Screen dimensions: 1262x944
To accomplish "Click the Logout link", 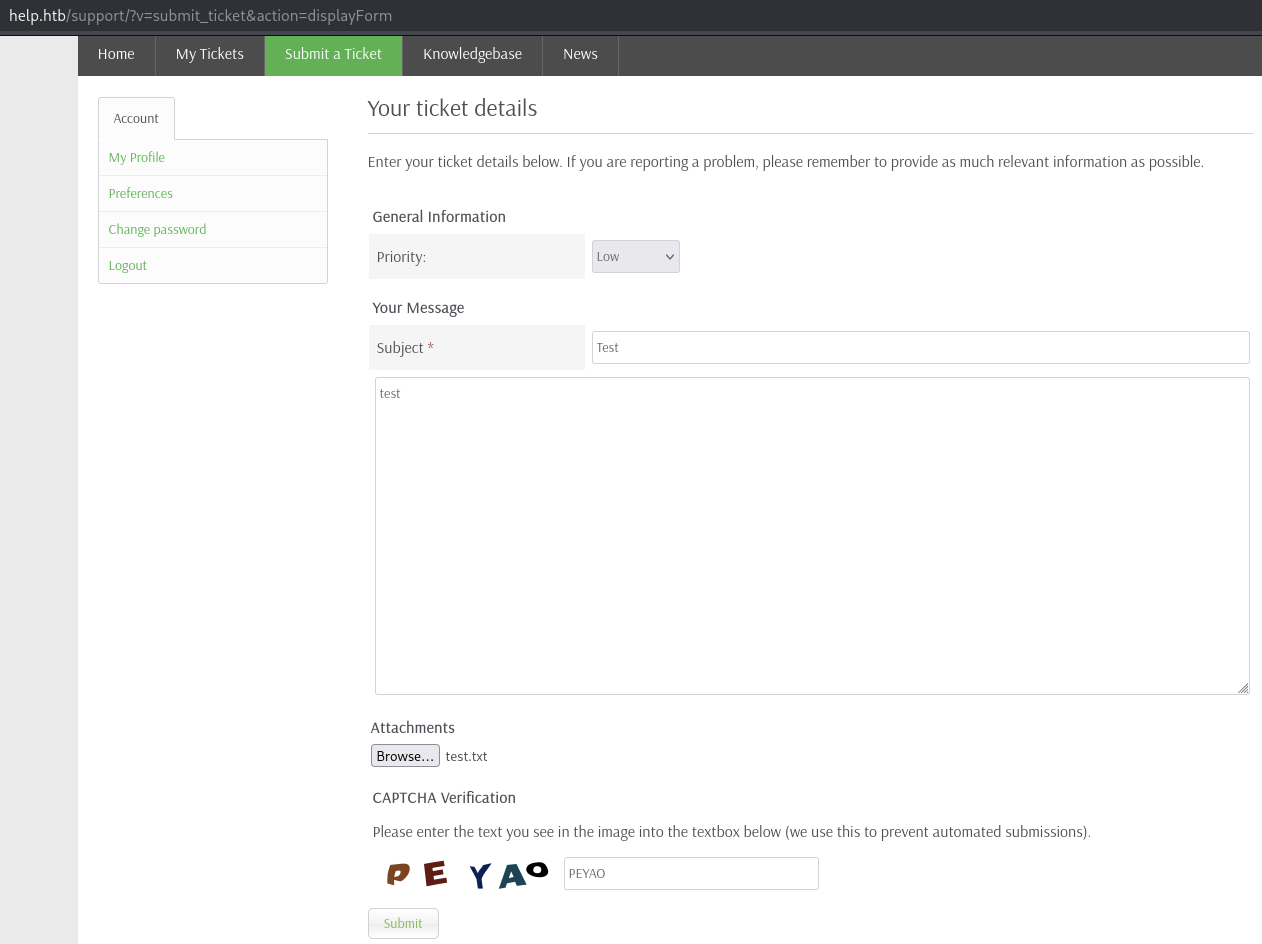I will pos(128,266).
